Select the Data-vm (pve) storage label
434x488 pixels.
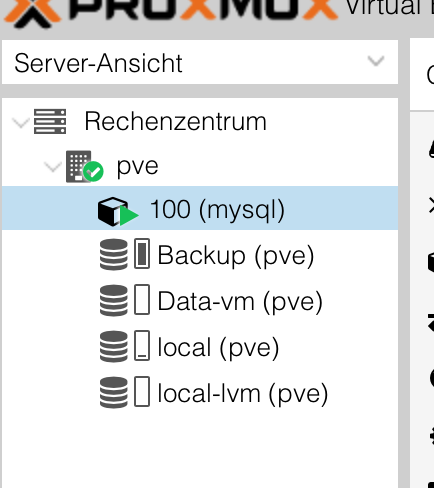point(240,302)
